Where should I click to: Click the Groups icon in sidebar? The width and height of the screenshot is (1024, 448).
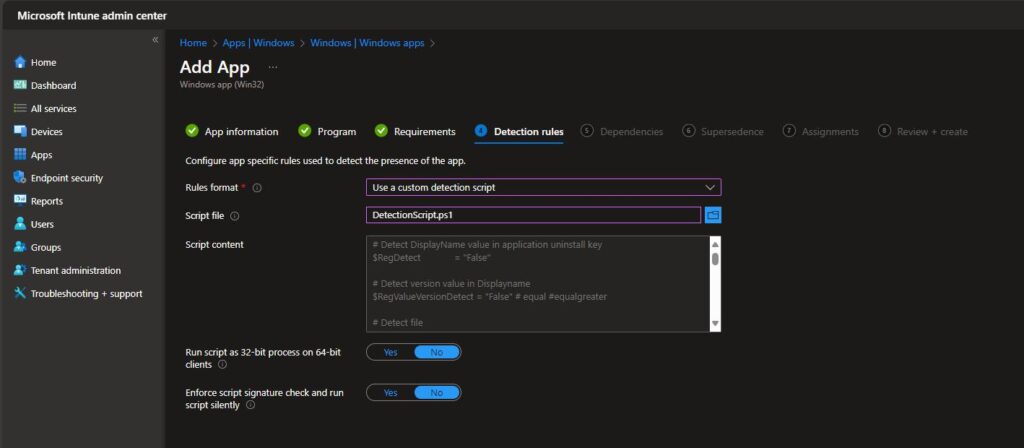[x=20, y=247]
